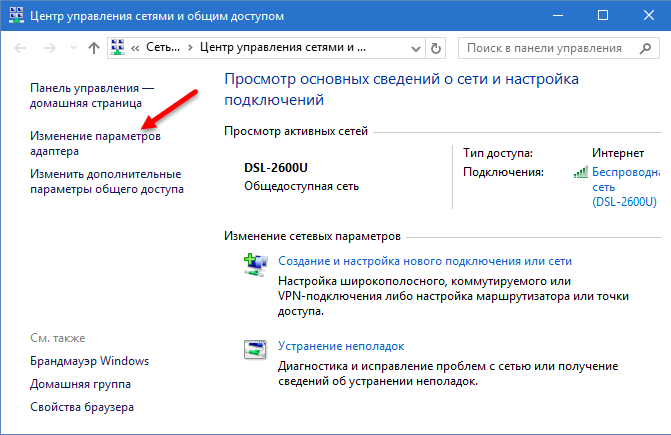The width and height of the screenshot is (671, 435).
Task: Click Создание и настройка нового подключения
Action: [424, 261]
